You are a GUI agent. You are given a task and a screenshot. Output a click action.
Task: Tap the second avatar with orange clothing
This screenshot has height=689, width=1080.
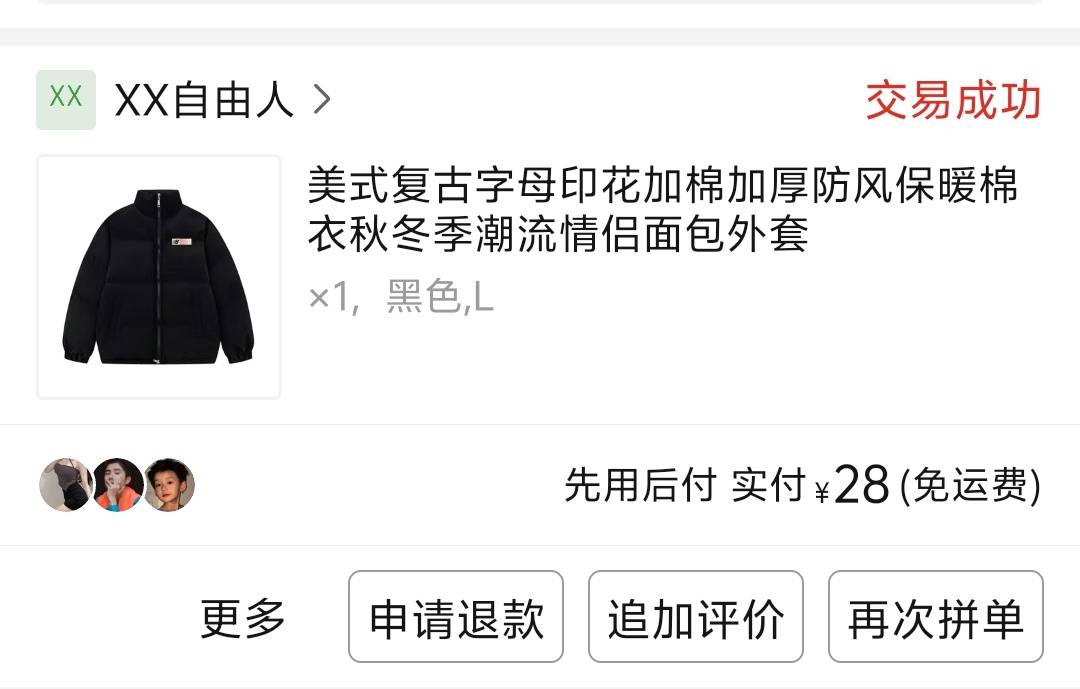tap(118, 485)
